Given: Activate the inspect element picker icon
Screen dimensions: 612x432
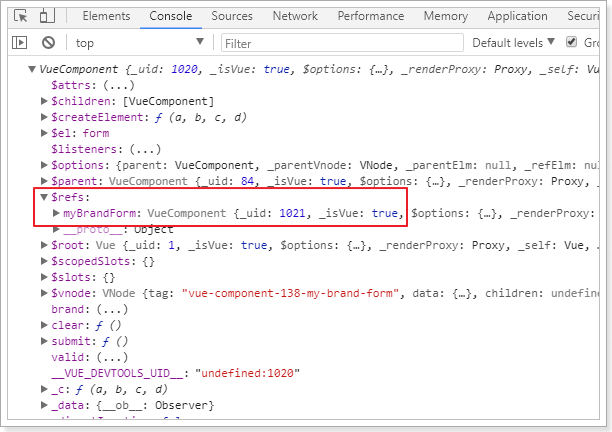Looking at the screenshot, I should [21, 17].
